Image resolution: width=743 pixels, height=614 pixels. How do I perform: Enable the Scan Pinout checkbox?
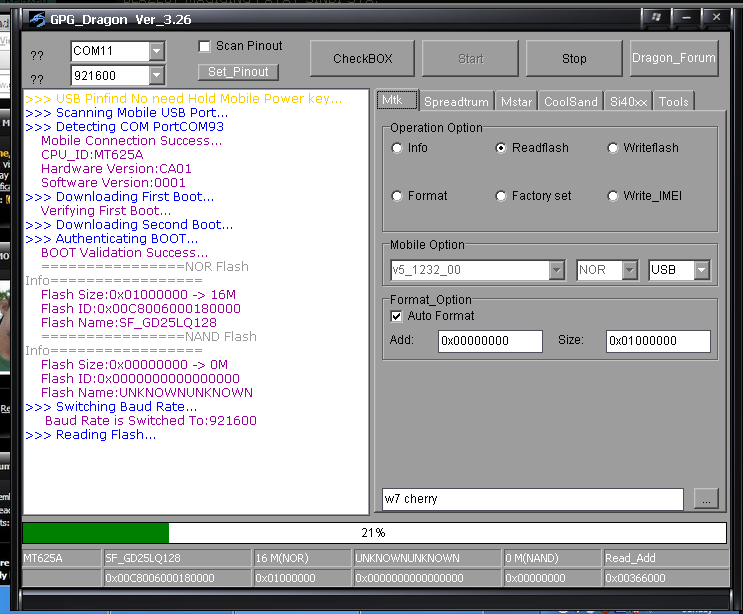[x=205, y=47]
